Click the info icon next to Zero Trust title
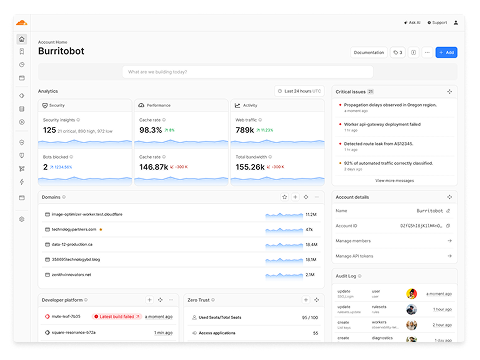 [213, 300]
